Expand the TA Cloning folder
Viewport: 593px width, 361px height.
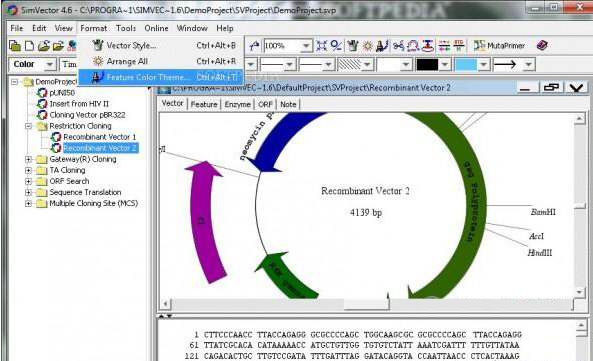click(x=28, y=170)
